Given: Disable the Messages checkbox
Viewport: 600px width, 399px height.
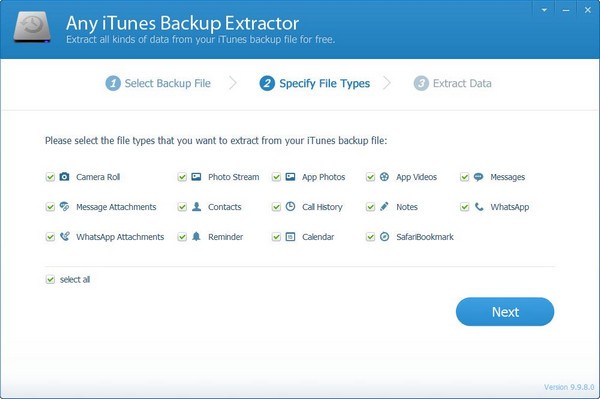Looking at the screenshot, I should coord(465,177).
